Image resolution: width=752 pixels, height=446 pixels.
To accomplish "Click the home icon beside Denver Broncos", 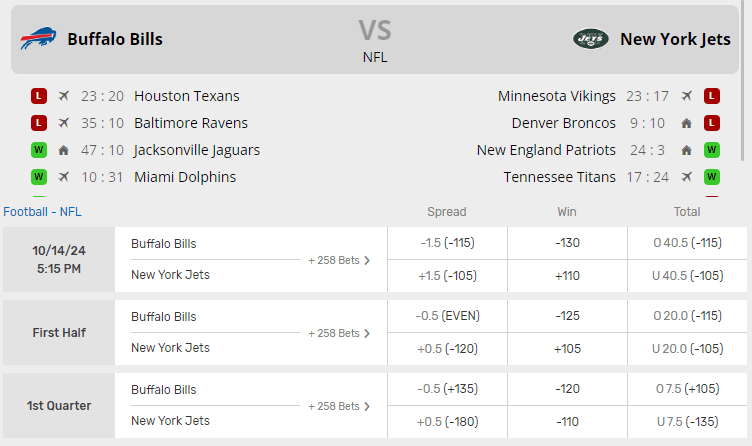I will click(x=686, y=123).
